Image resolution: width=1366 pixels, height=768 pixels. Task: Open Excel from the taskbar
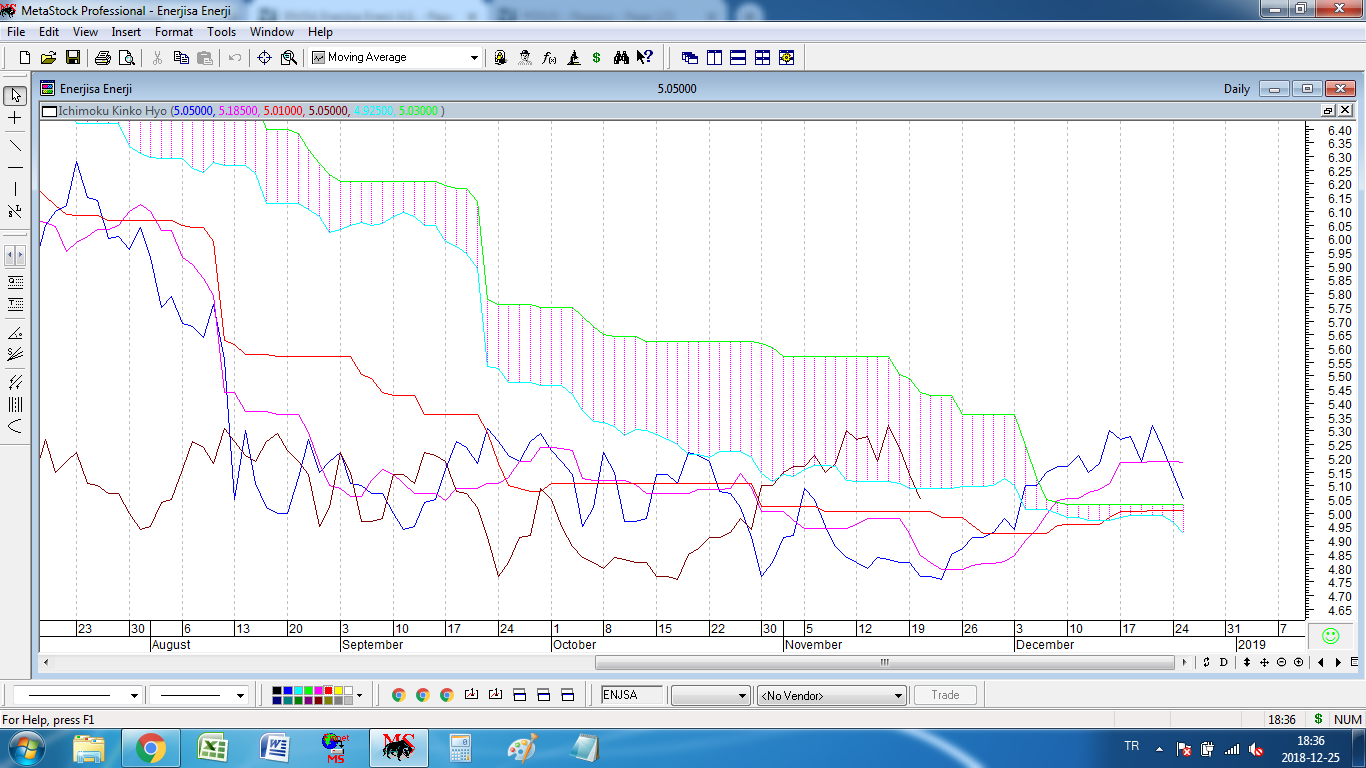(x=212, y=748)
